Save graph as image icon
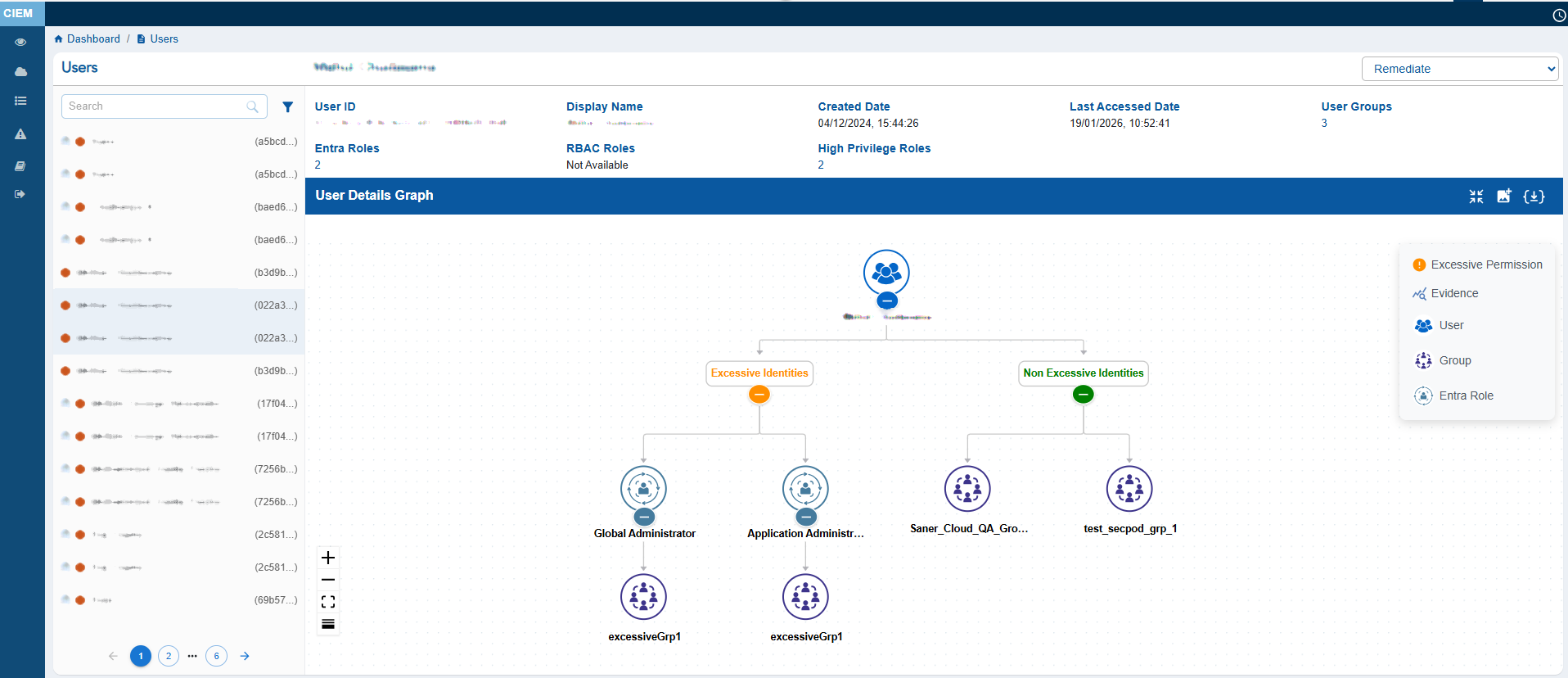 coord(1503,197)
